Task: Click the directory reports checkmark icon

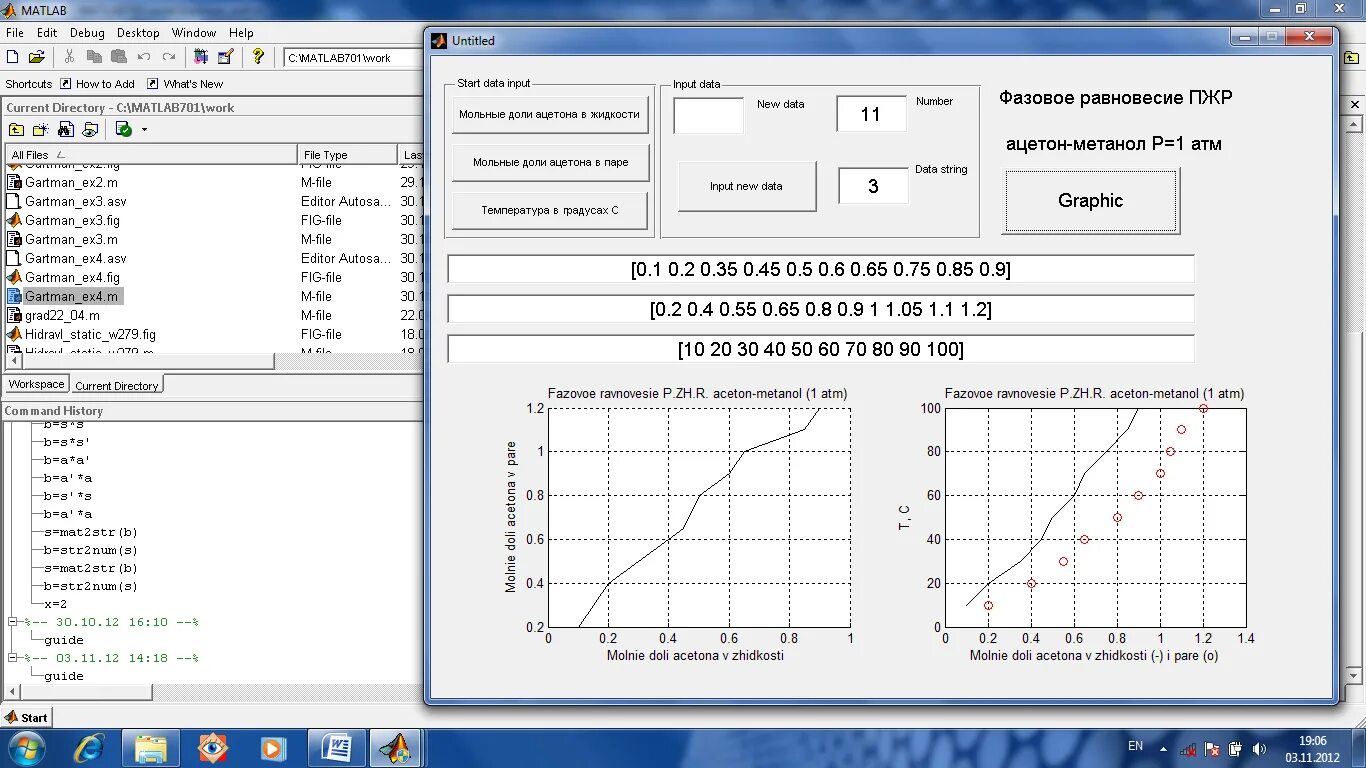Action: pyautogui.click(x=123, y=130)
